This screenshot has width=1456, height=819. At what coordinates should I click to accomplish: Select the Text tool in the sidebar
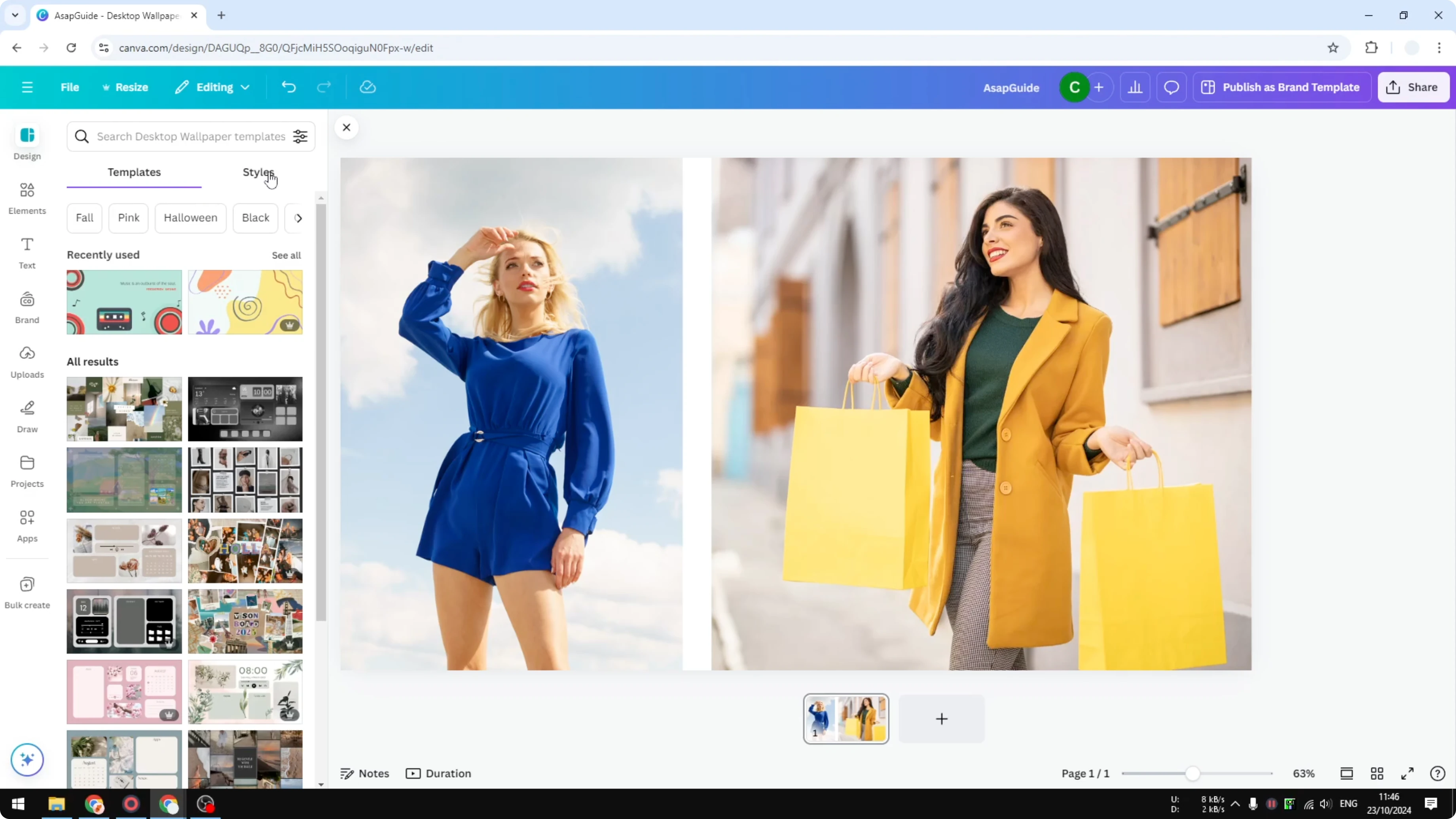pos(27,252)
